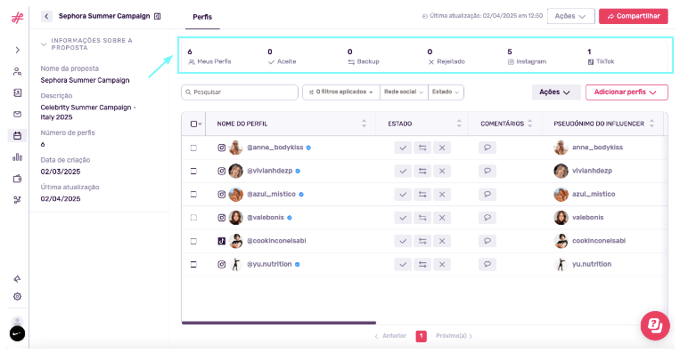Open the settings gear in the sidebar
Image resolution: width=688 pixels, height=360 pixels.
[17, 296]
